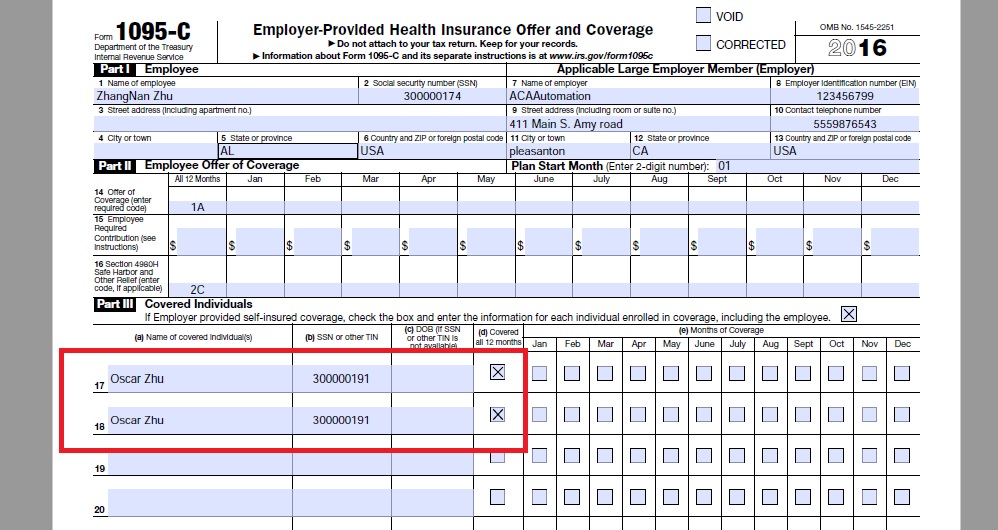Click the empty employee city or town field
Screen dimensions: 998x530
[x=155, y=151]
